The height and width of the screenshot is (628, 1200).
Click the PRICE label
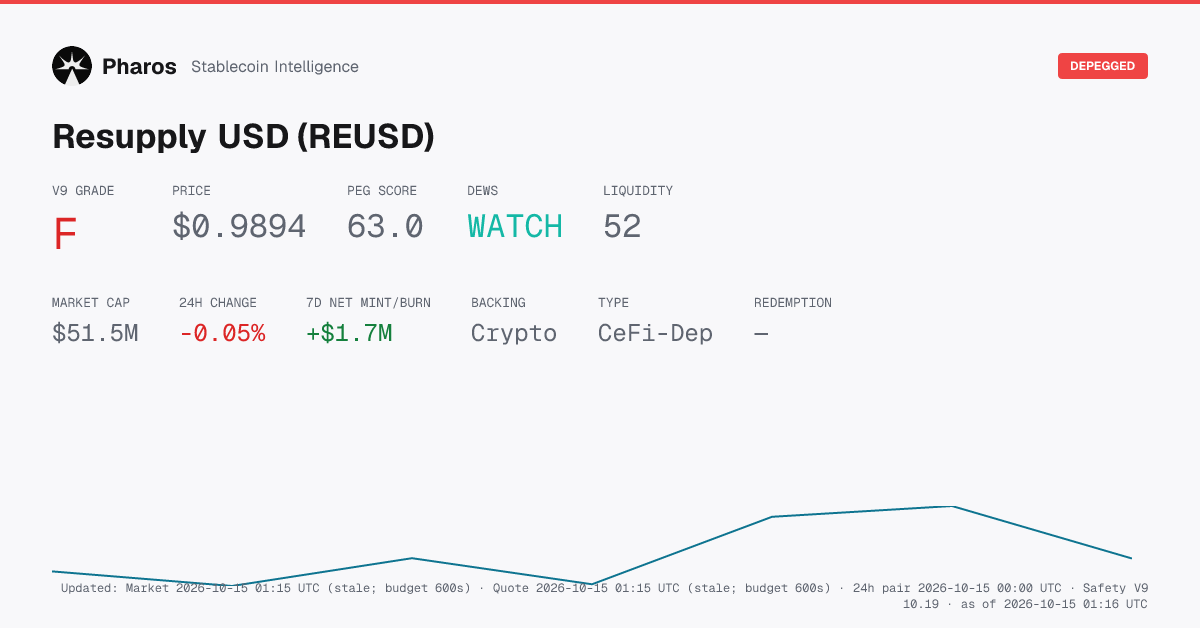(x=191, y=191)
